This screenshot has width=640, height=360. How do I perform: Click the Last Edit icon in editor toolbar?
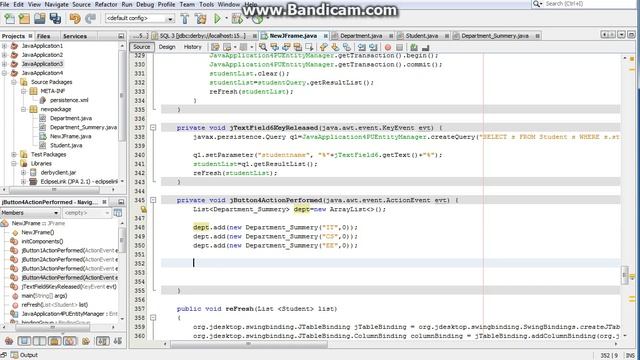(x=215, y=47)
